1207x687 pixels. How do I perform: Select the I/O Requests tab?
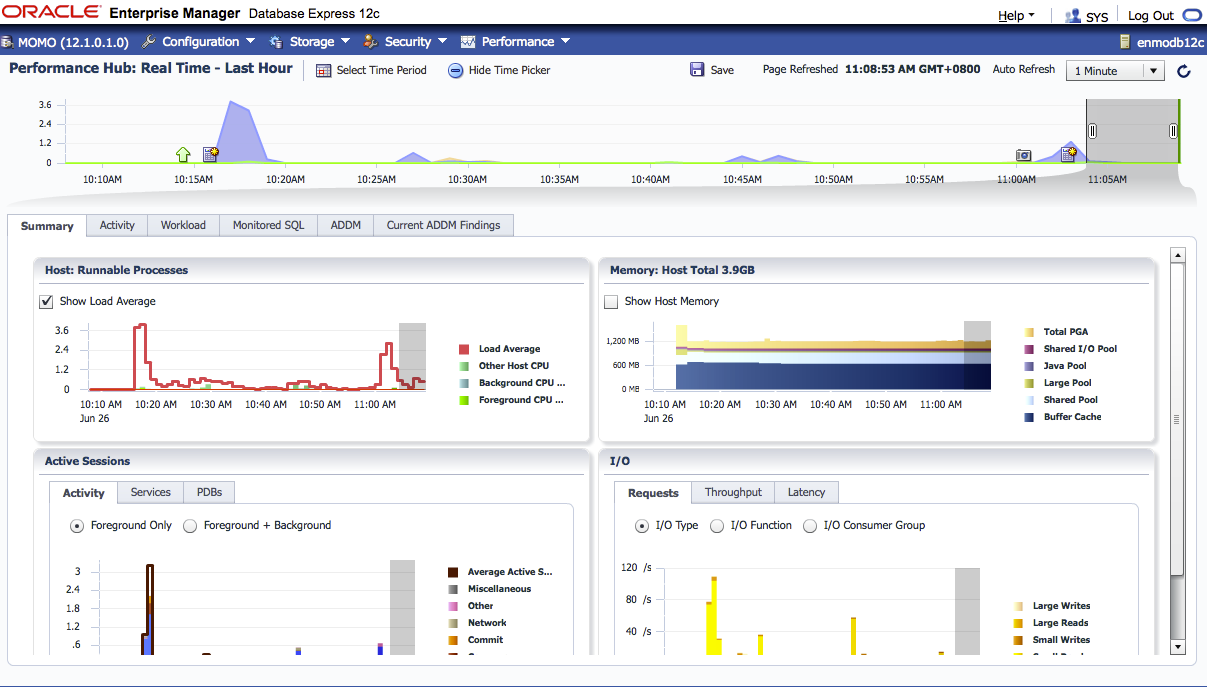(x=653, y=493)
